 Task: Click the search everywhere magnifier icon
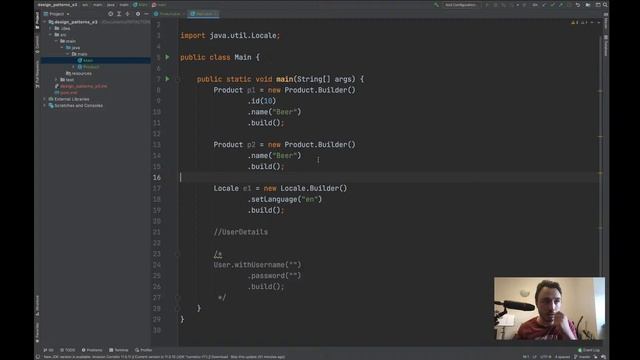point(605,5)
